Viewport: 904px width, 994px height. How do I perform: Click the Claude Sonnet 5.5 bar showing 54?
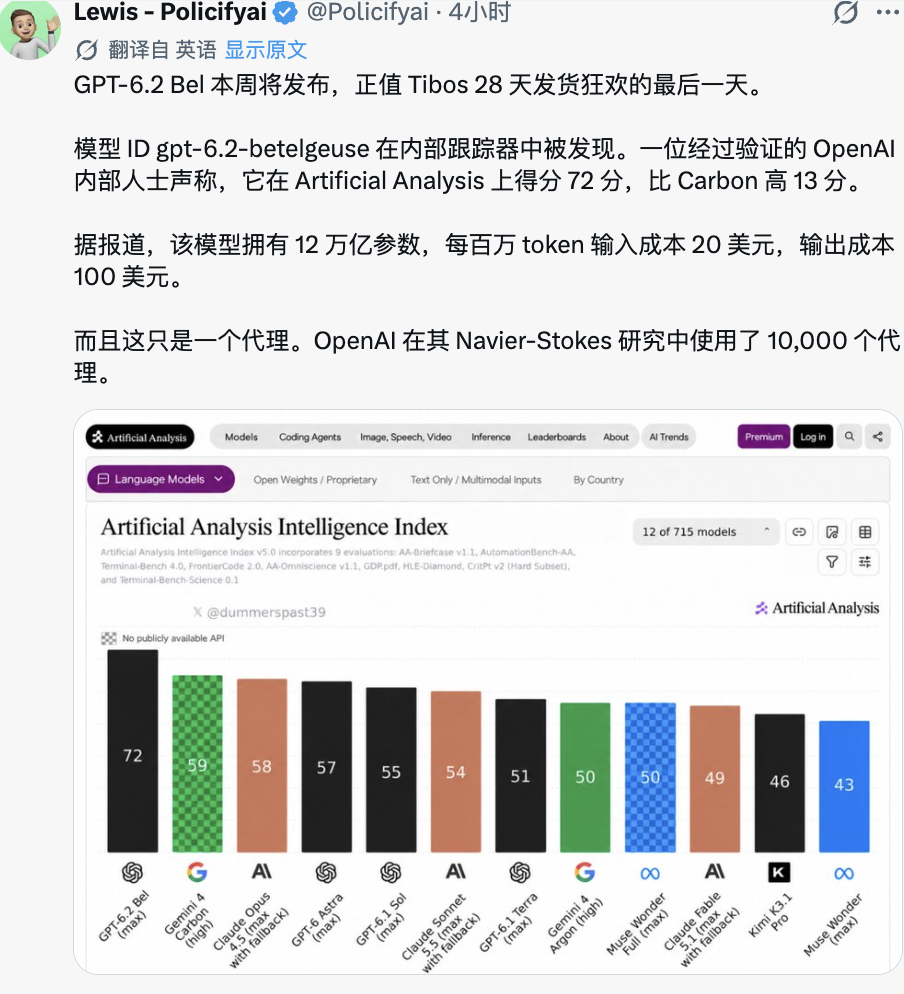(456, 771)
